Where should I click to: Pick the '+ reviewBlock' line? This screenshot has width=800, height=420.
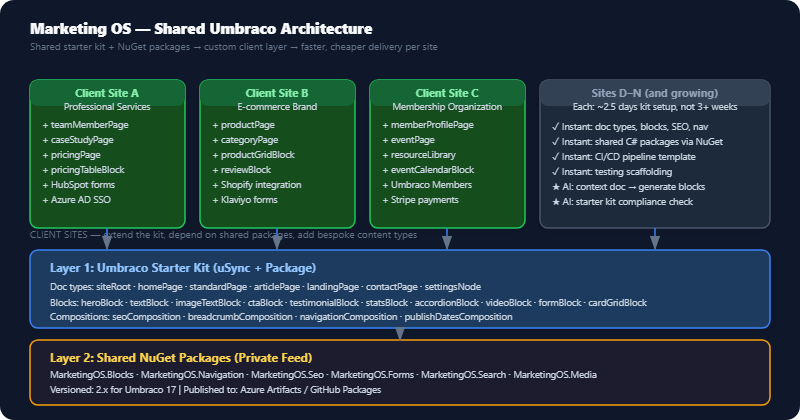(x=242, y=170)
